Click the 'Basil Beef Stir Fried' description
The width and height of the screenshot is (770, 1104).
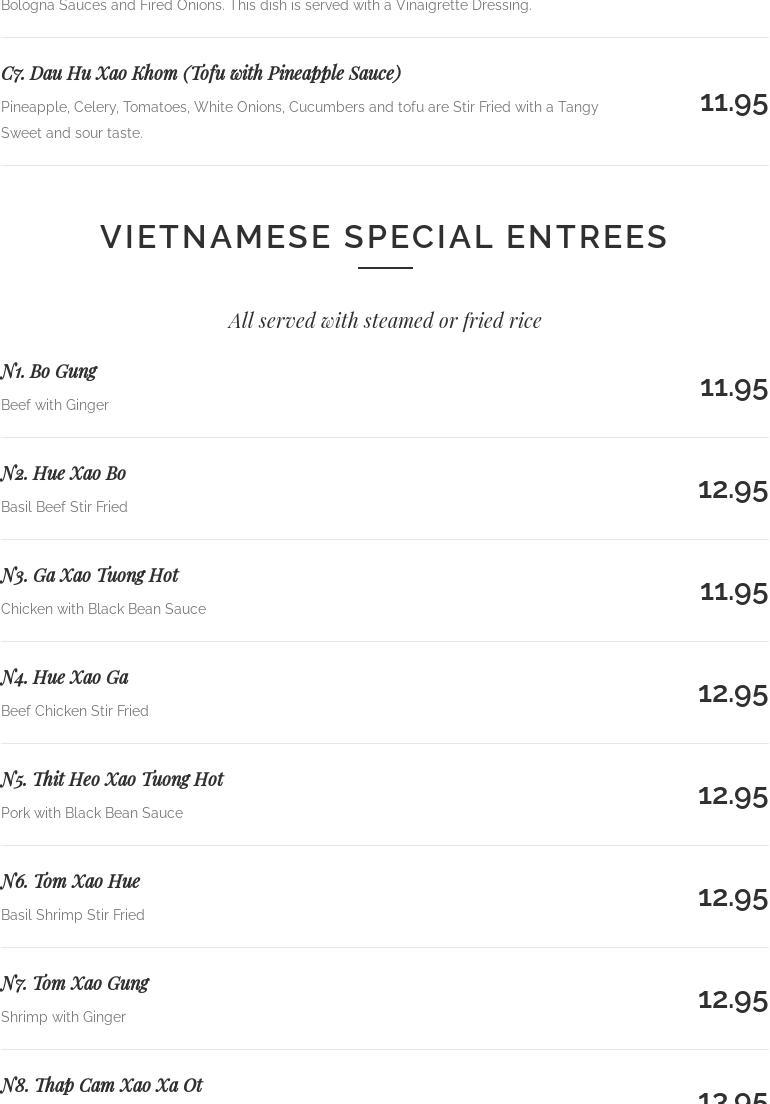pos(64,507)
